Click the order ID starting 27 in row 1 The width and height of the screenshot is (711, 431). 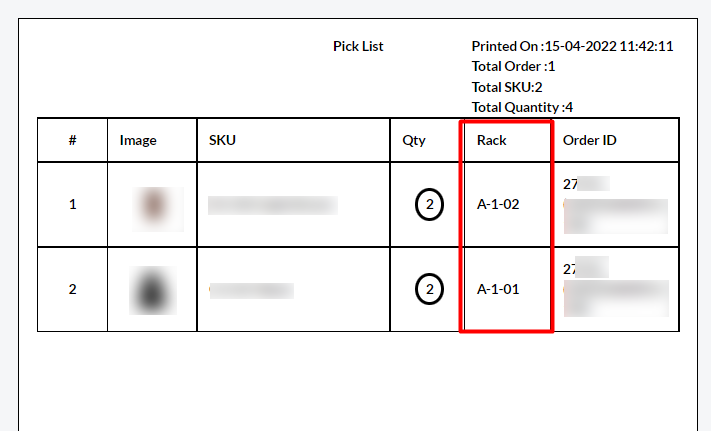click(586, 184)
